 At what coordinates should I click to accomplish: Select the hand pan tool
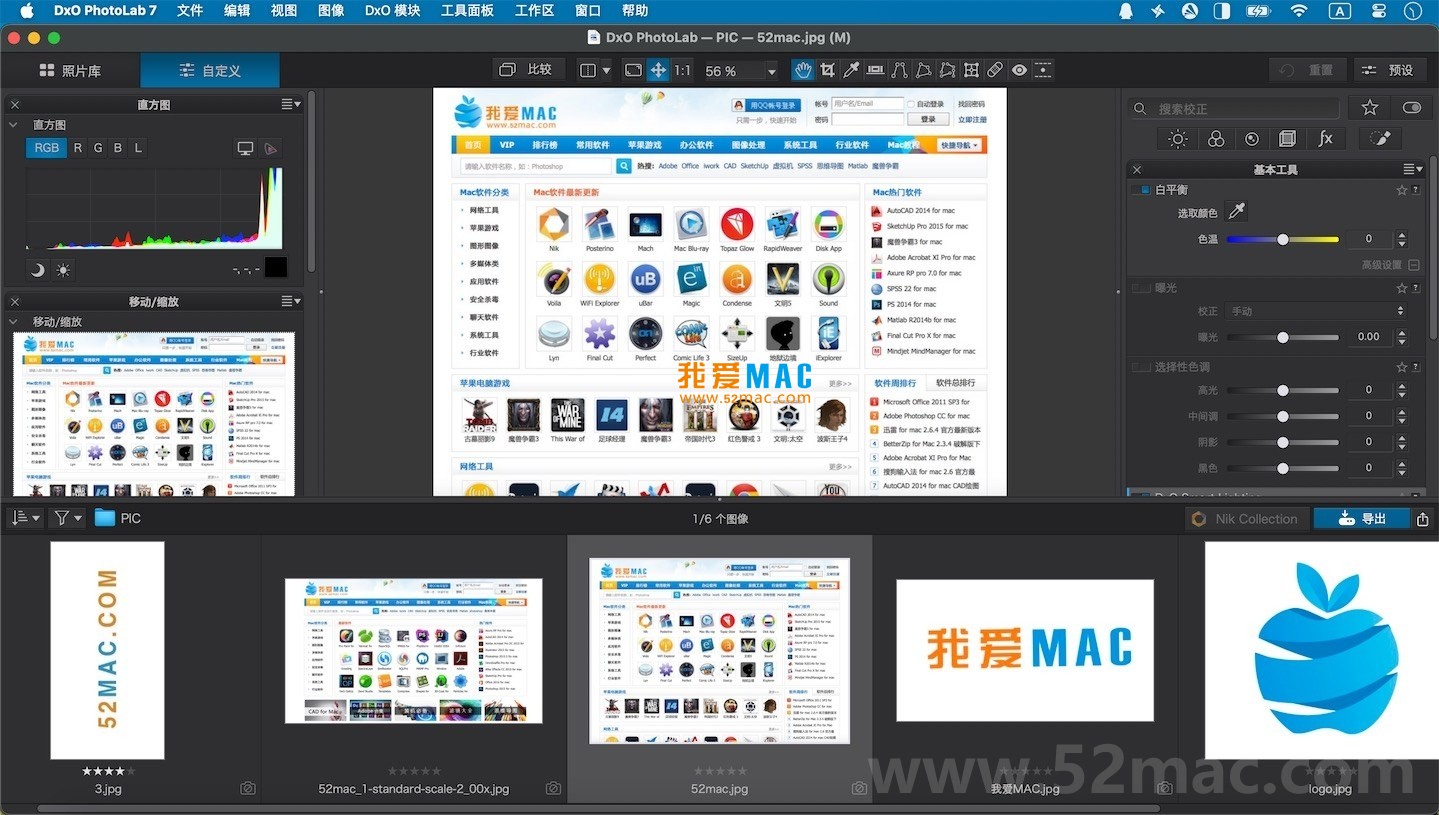(803, 70)
